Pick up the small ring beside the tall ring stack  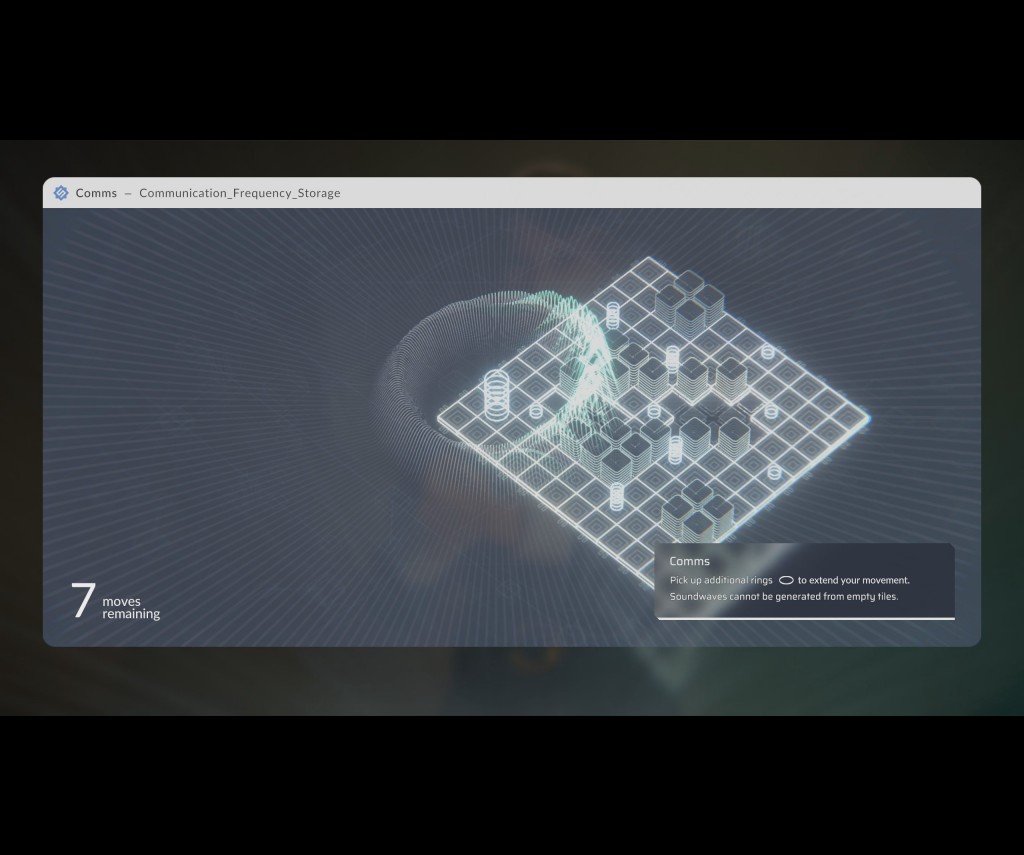[x=536, y=411]
